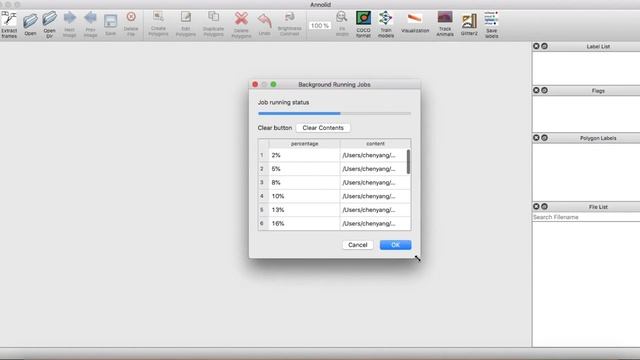Select the 8% percentage cell
The height and width of the screenshot is (360, 640).
(x=304, y=182)
